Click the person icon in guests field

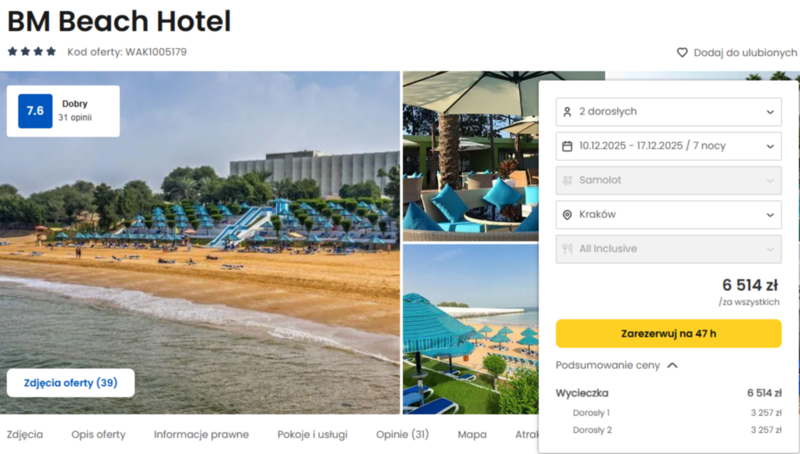coord(567,112)
